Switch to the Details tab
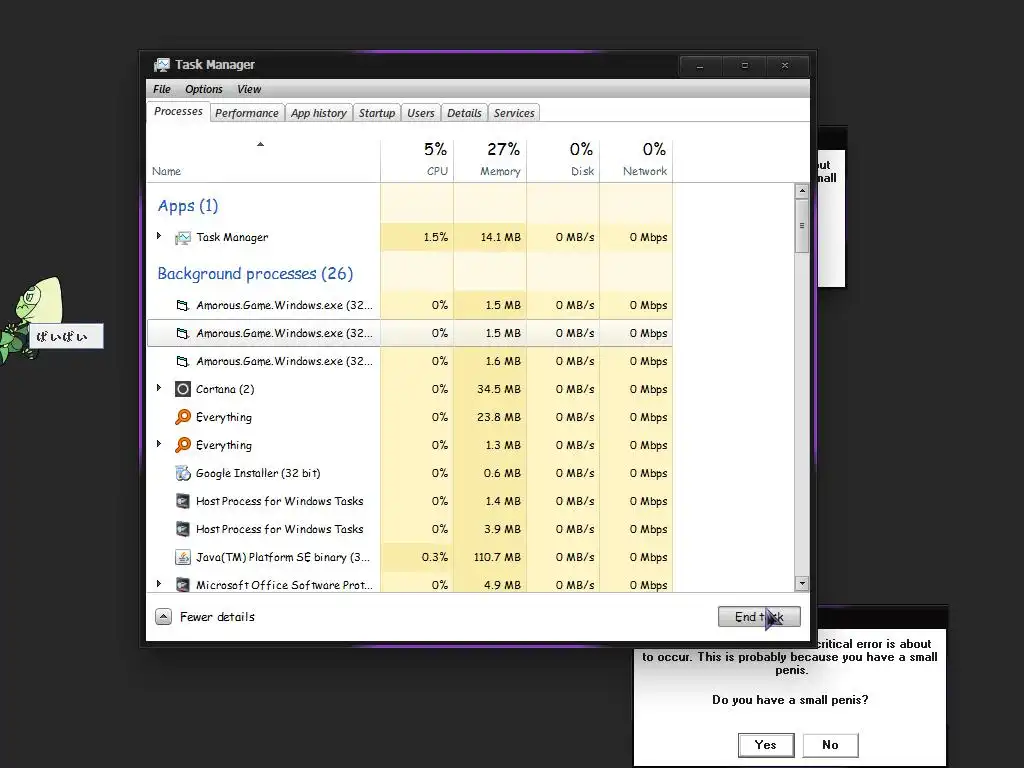Screen dimensions: 1024x768 coord(464,113)
